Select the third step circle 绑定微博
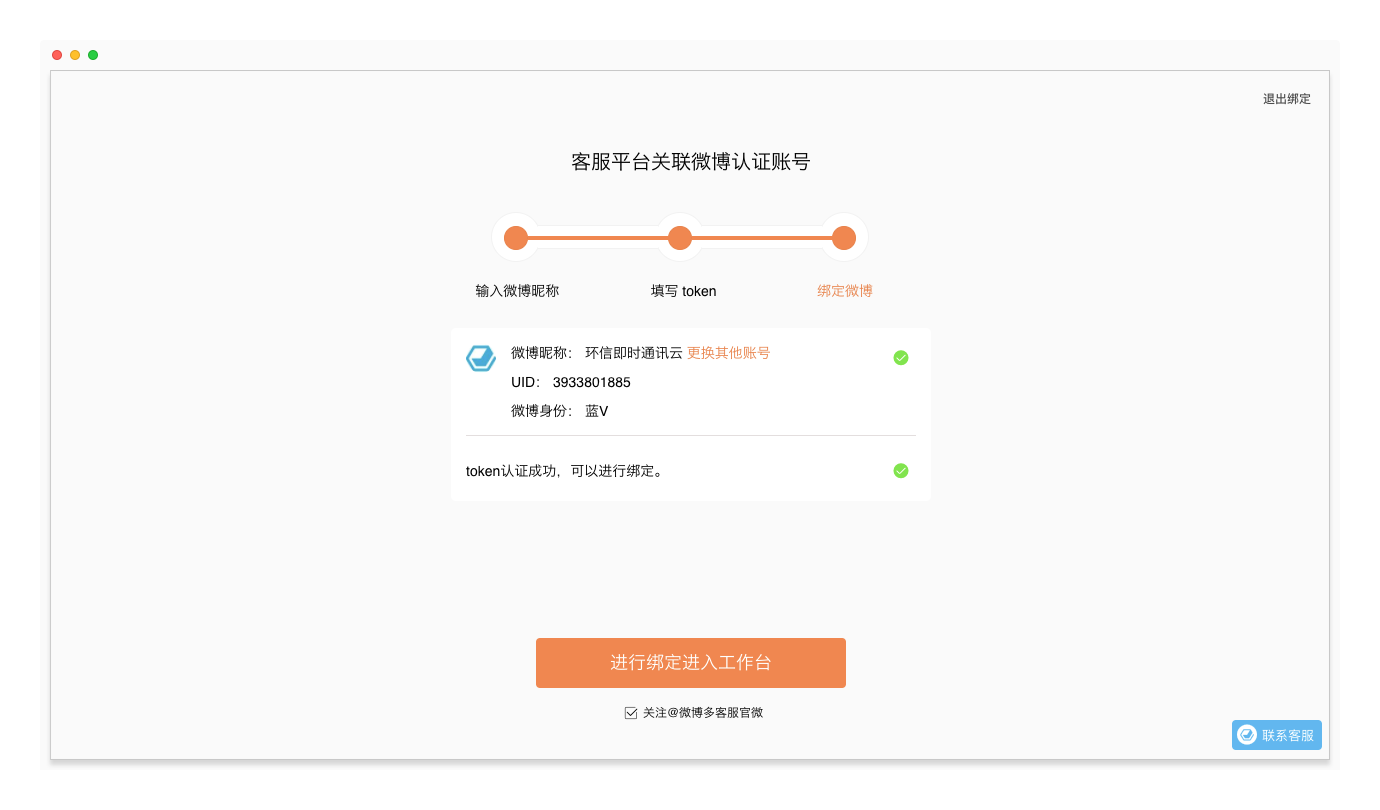Viewport: 1380px width, 810px height. (844, 238)
